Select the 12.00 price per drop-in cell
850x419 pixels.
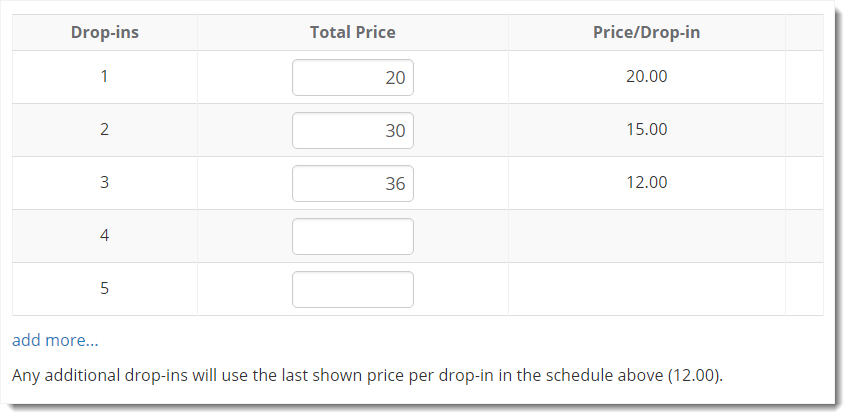(647, 183)
